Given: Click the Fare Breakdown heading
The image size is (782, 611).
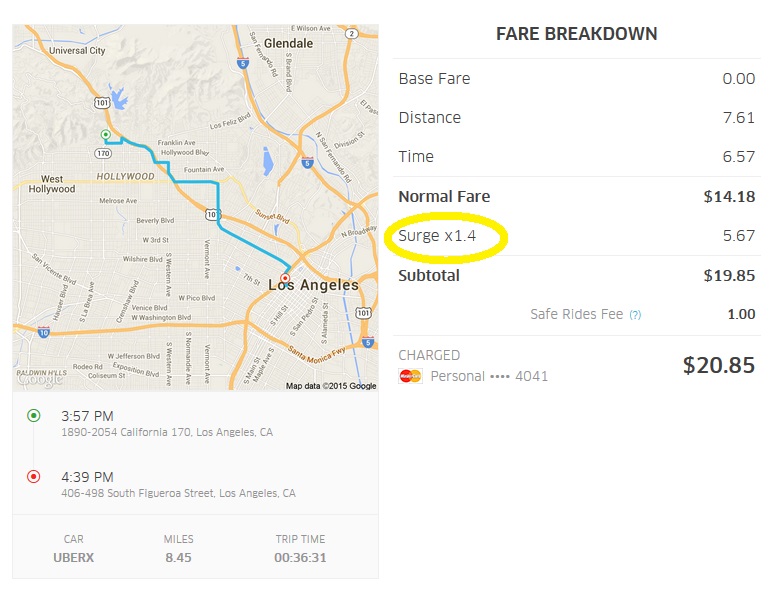Looking at the screenshot, I should point(576,34).
